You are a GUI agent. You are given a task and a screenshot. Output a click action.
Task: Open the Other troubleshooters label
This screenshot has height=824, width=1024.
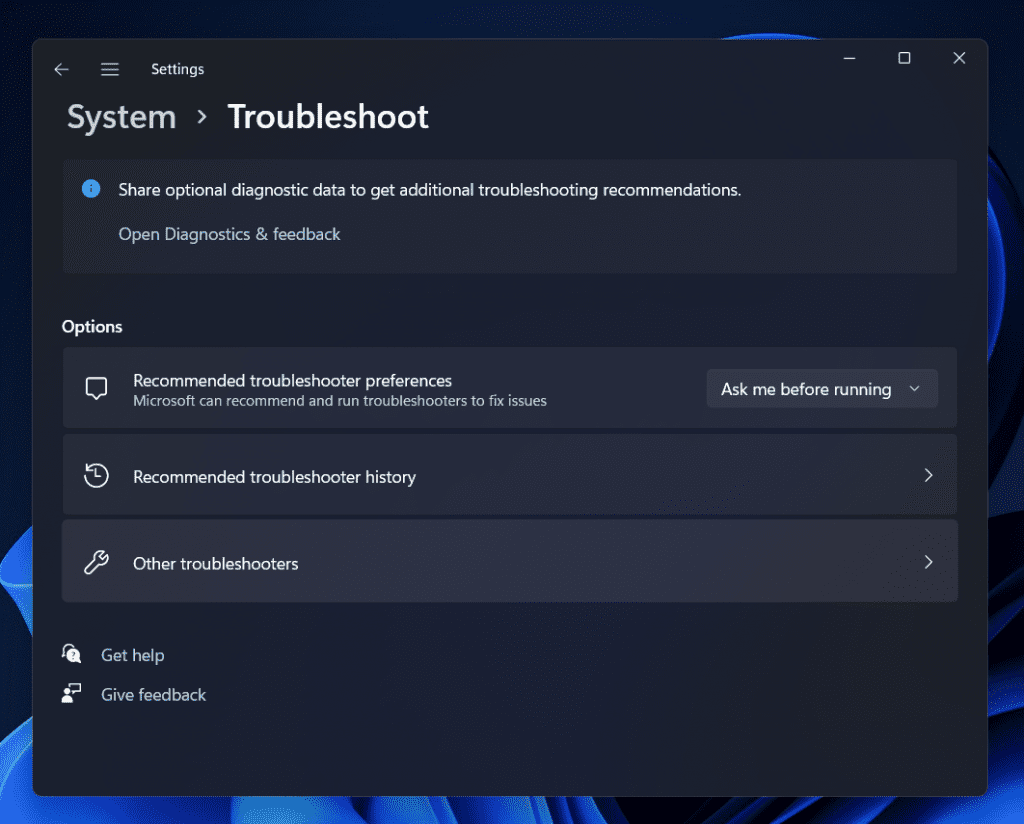[x=215, y=564]
